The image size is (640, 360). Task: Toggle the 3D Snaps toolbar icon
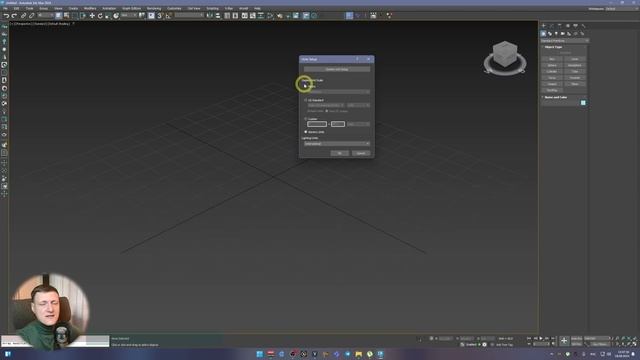(x=160, y=16)
